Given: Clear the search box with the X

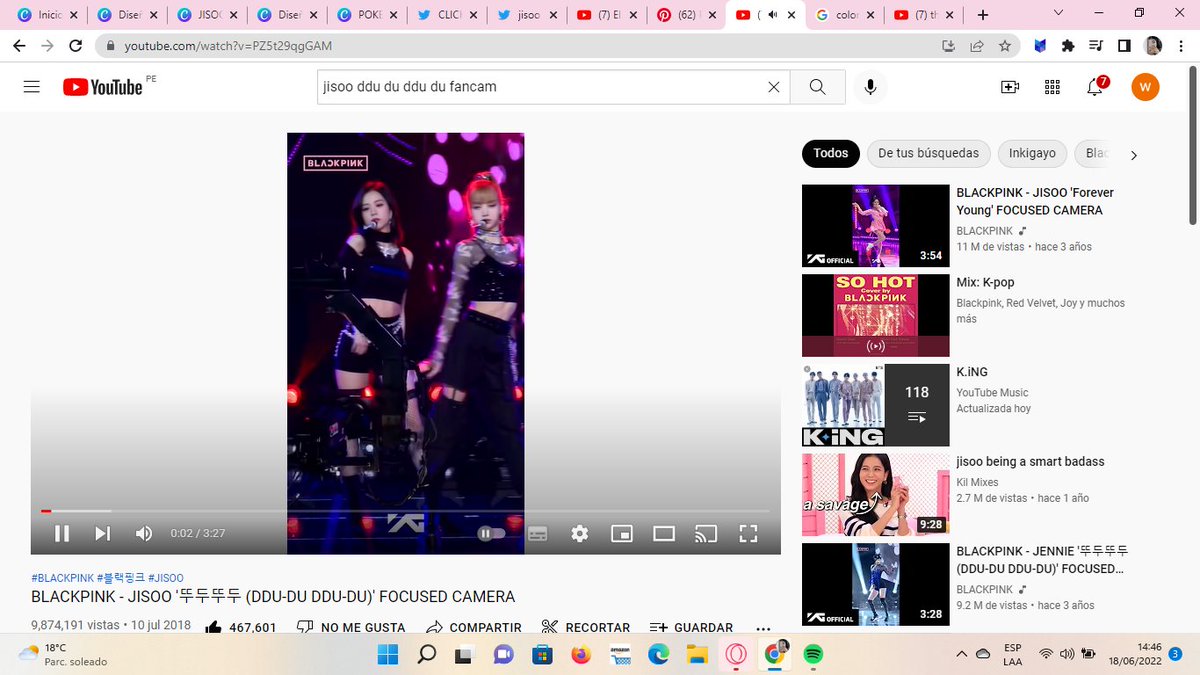Looking at the screenshot, I should pos(774,87).
